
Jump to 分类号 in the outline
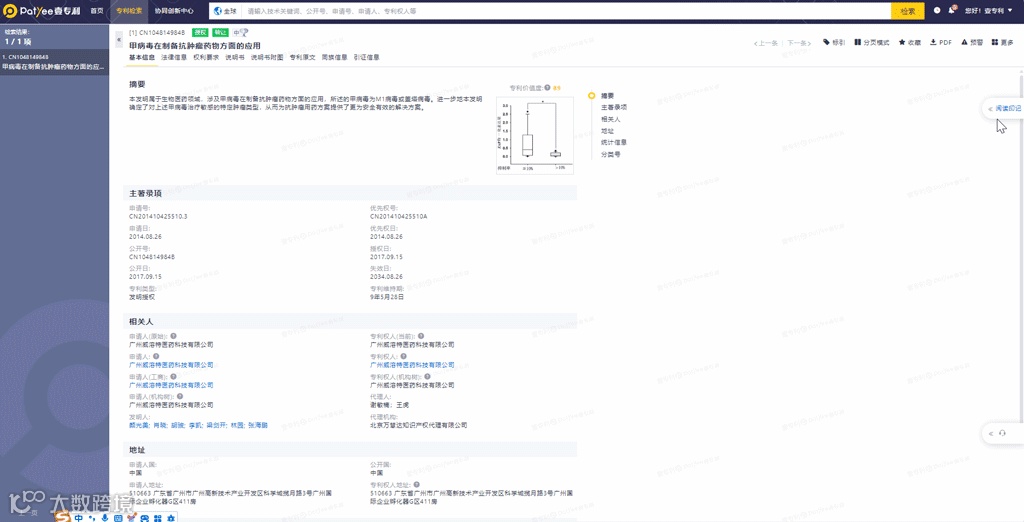611,154
